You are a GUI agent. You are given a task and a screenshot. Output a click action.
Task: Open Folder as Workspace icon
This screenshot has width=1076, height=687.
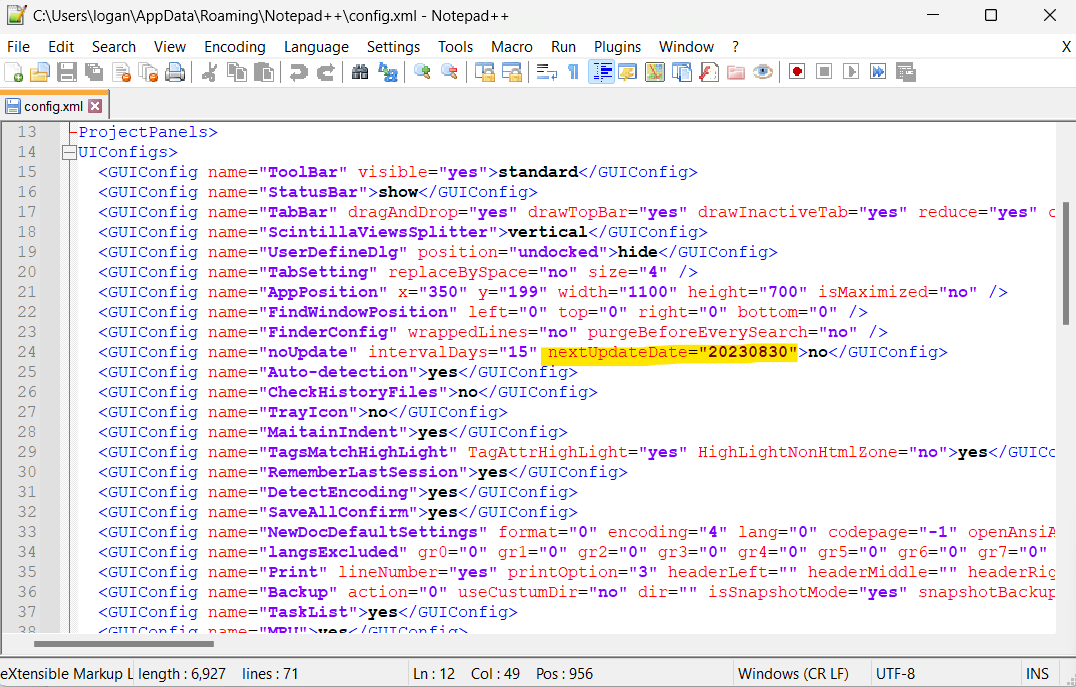[x=736, y=72]
